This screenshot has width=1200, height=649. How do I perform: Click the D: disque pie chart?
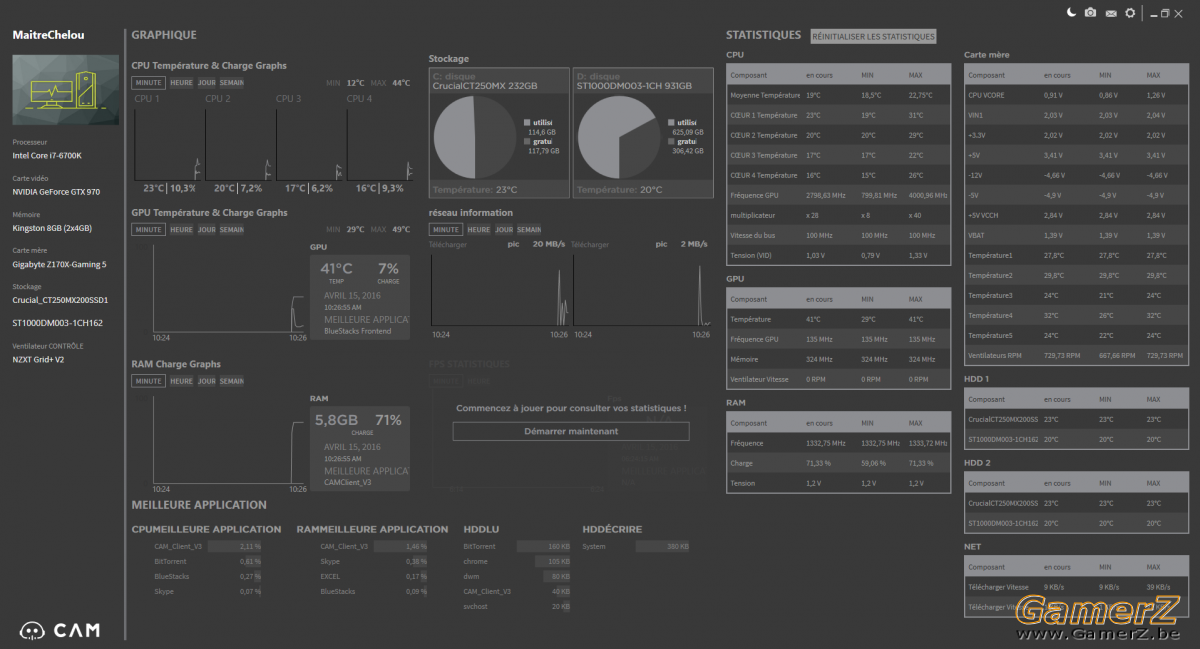click(619, 138)
